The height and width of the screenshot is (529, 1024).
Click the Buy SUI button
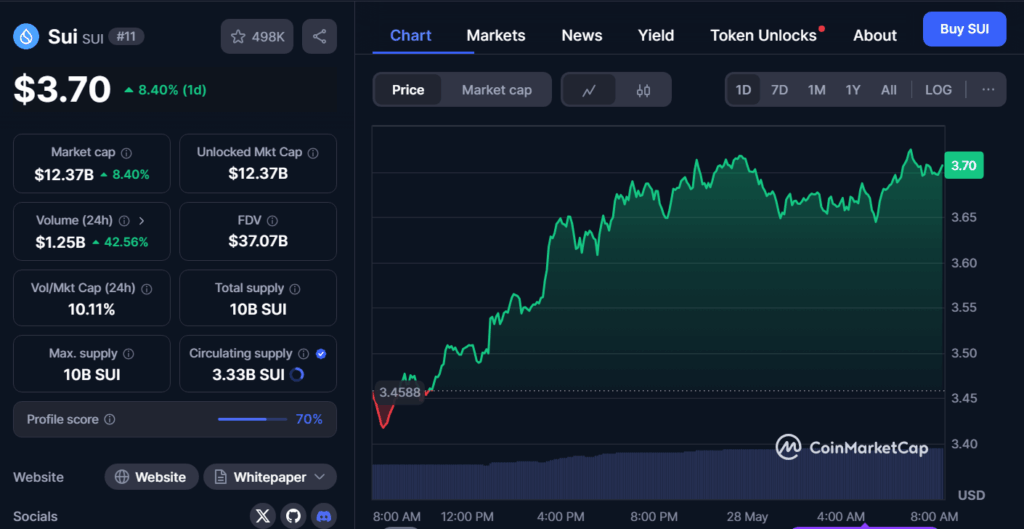click(965, 29)
